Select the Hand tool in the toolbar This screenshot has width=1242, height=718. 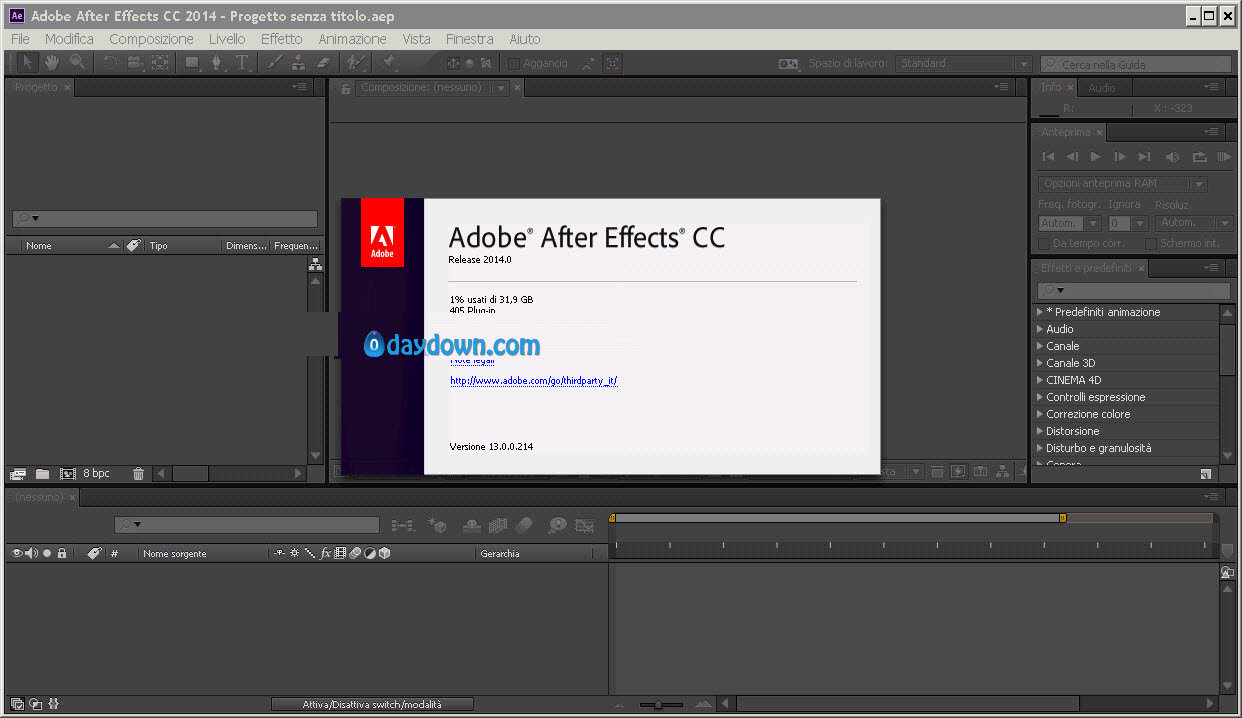click(52, 63)
